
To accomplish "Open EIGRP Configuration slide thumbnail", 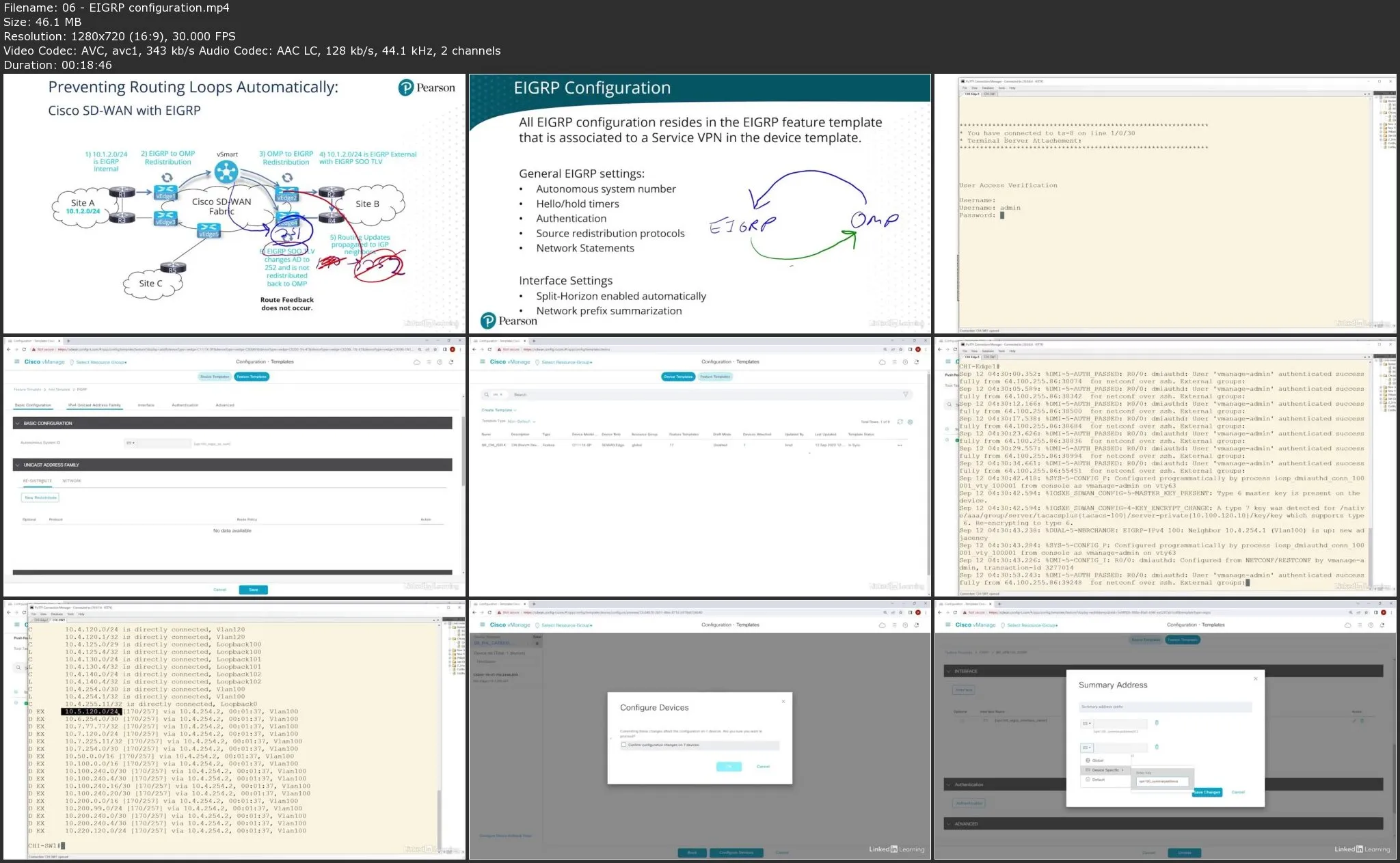I will click(700, 204).
